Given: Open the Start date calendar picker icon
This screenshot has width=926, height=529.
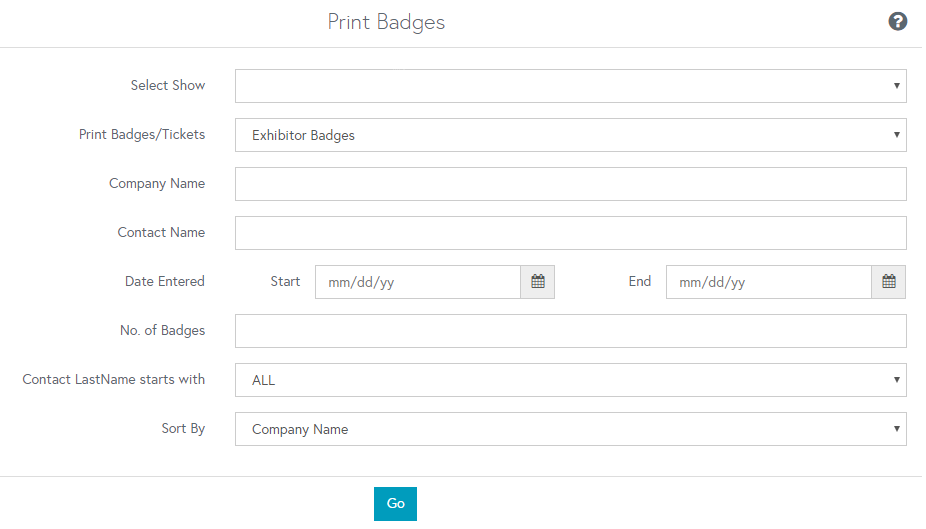Looking at the screenshot, I should (x=537, y=282).
